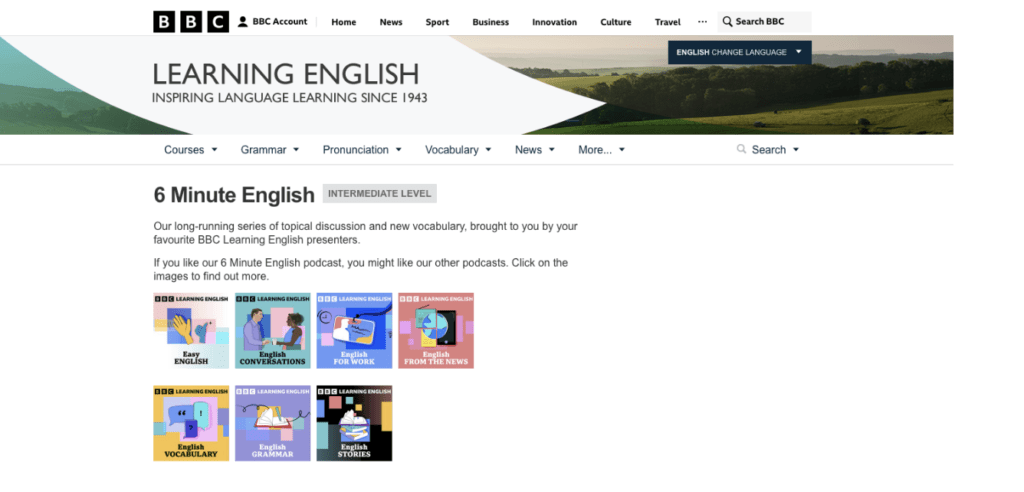Open the Innovation section
Screen dimensions: 1024x492
click(x=554, y=22)
